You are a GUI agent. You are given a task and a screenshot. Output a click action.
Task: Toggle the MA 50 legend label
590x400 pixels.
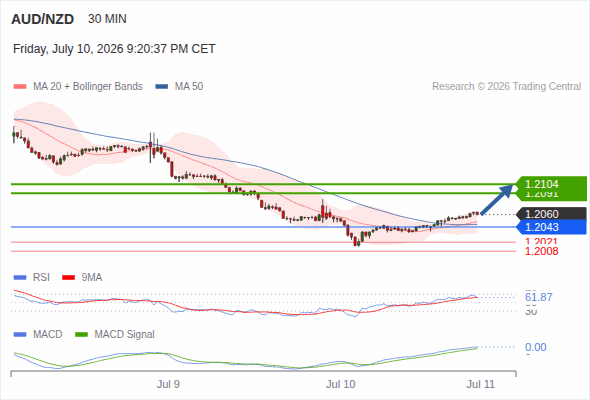click(189, 87)
